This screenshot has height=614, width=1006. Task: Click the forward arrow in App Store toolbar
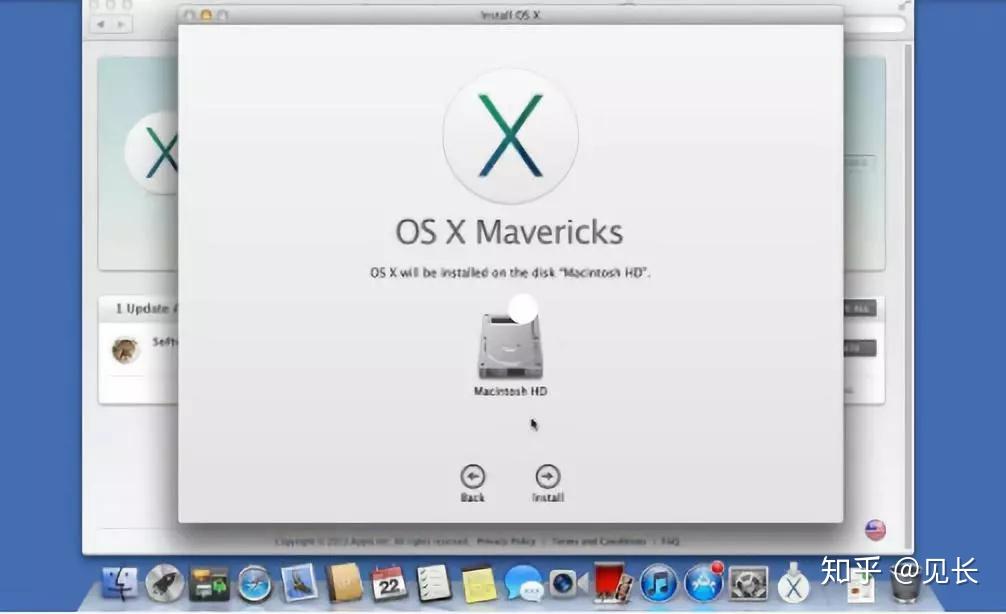click(121, 24)
